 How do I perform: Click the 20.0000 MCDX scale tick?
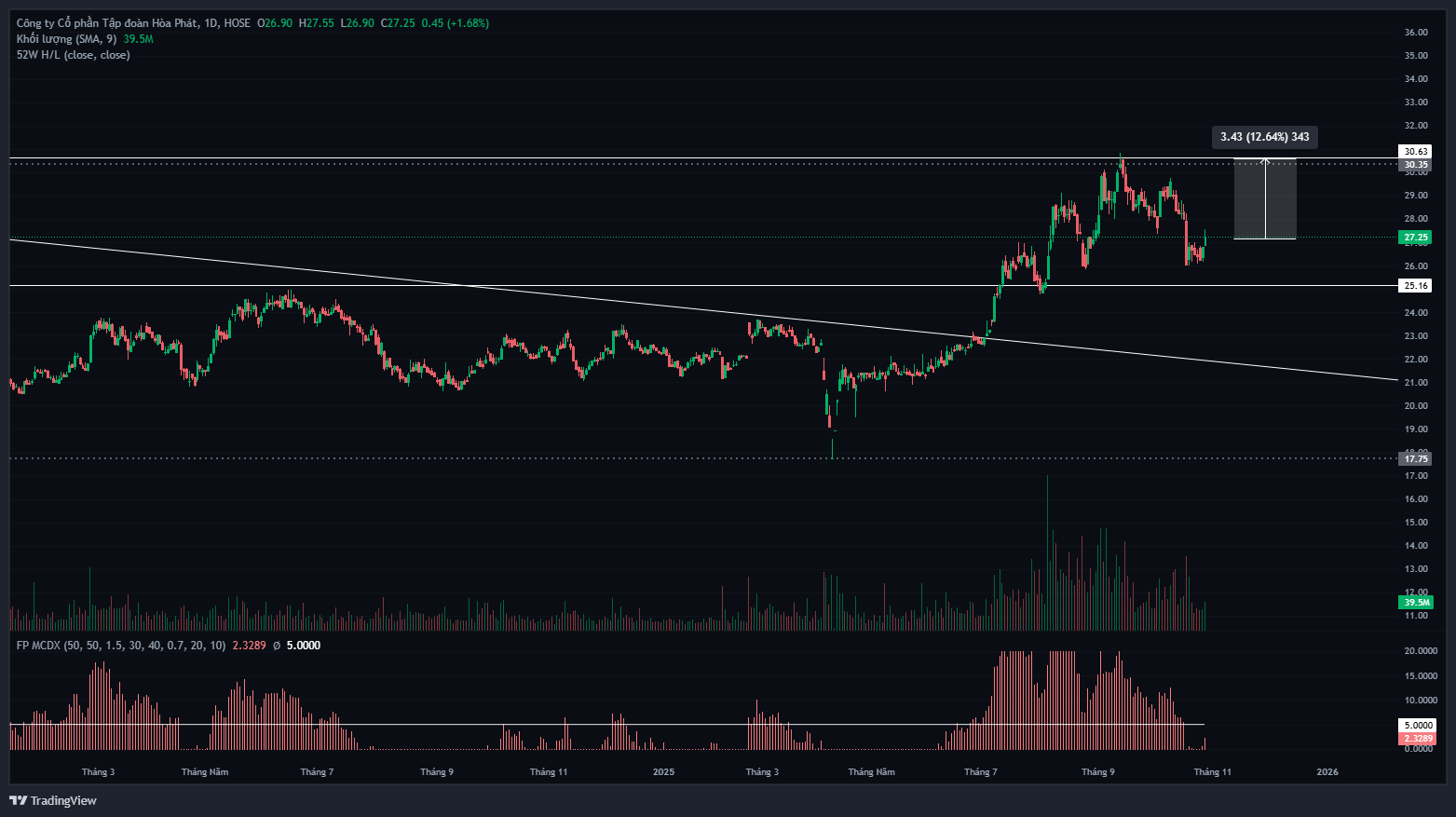pyautogui.click(x=1421, y=651)
